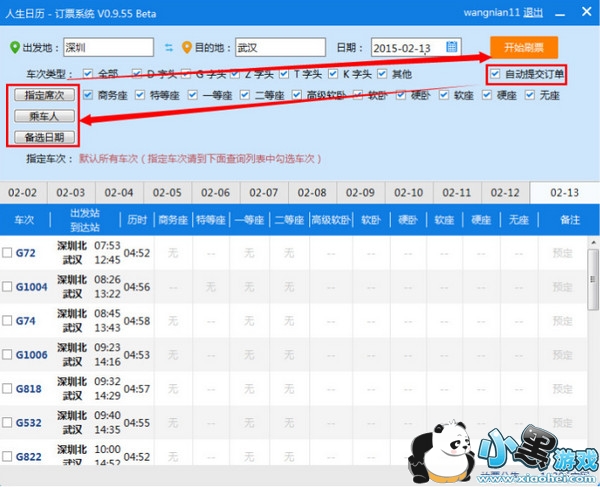The width and height of the screenshot is (600, 487).
Task: Toggle the D字头 train type checkbox
Action: click(x=137, y=73)
